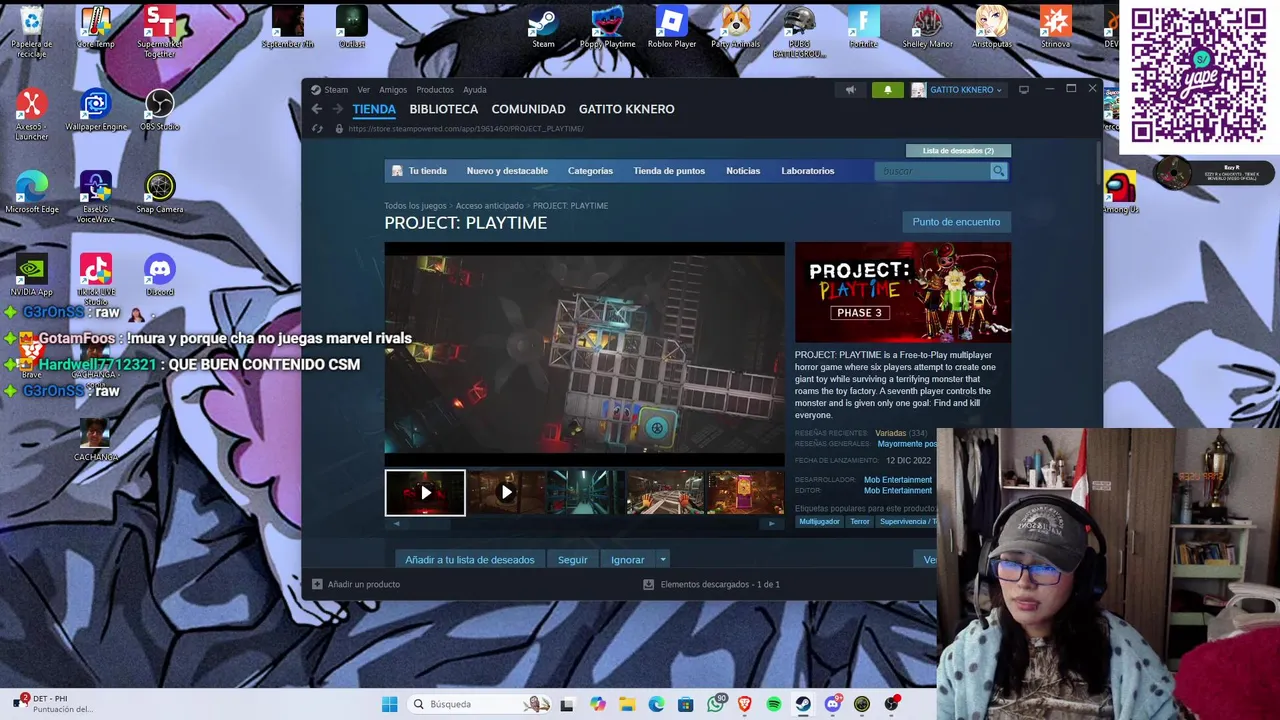Switch to the BIBLIOTECA tab
Screen dimensions: 1280x720
coord(443,109)
